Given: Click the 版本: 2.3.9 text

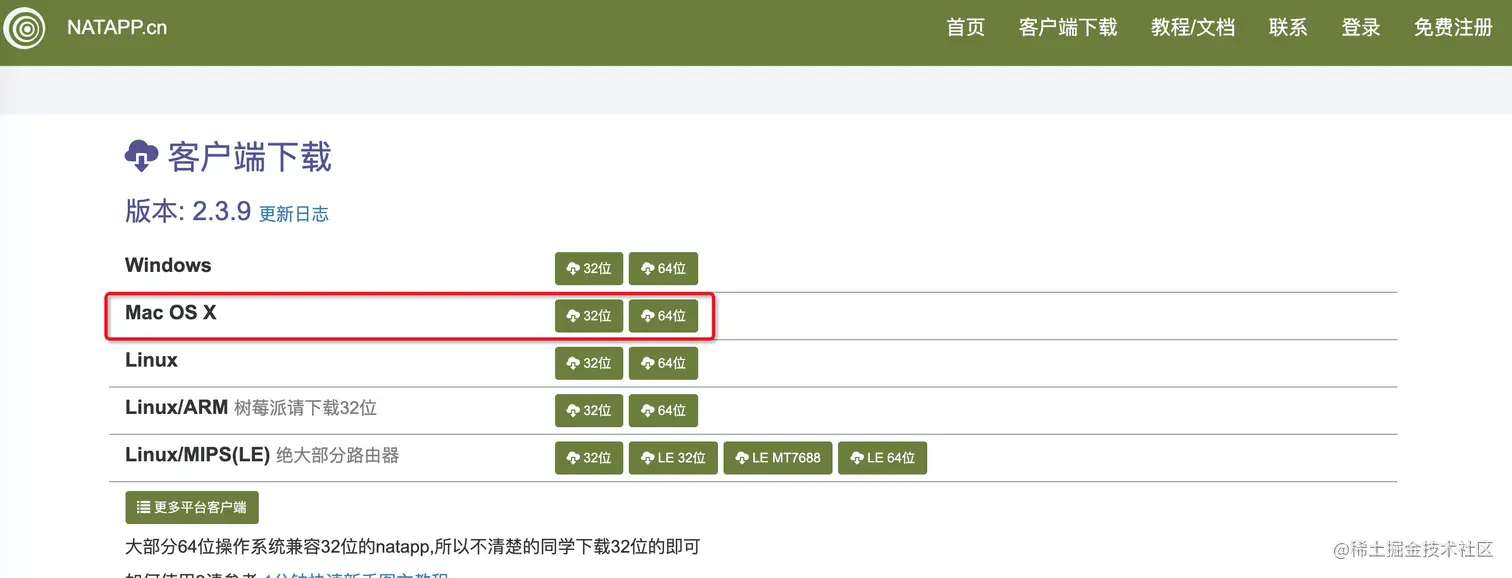Looking at the screenshot, I should coord(188,210).
